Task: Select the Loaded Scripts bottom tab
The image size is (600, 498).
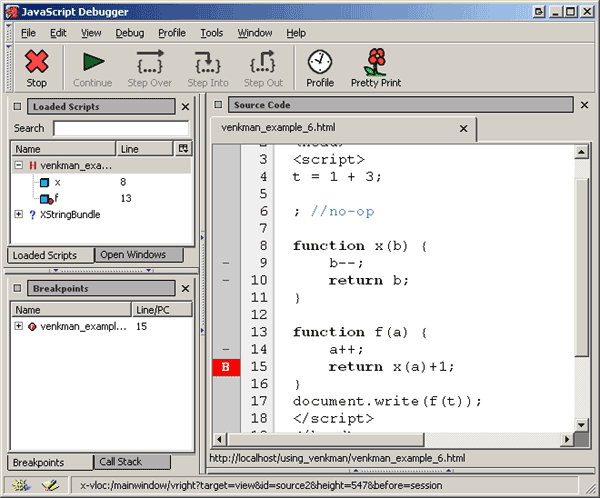Action: coord(51,255)
